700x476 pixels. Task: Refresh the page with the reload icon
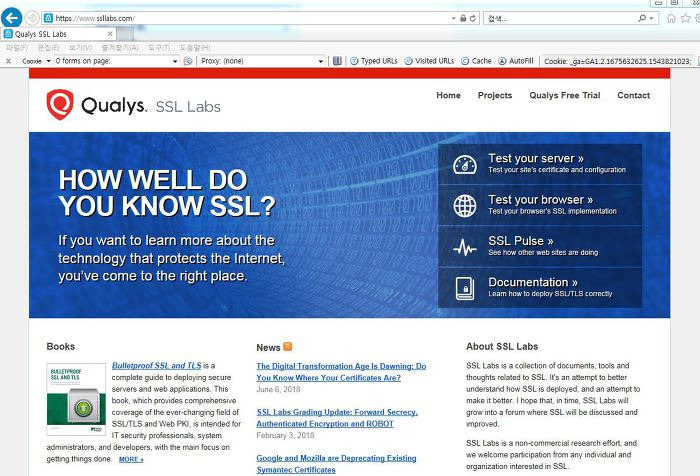click(472, 18)
